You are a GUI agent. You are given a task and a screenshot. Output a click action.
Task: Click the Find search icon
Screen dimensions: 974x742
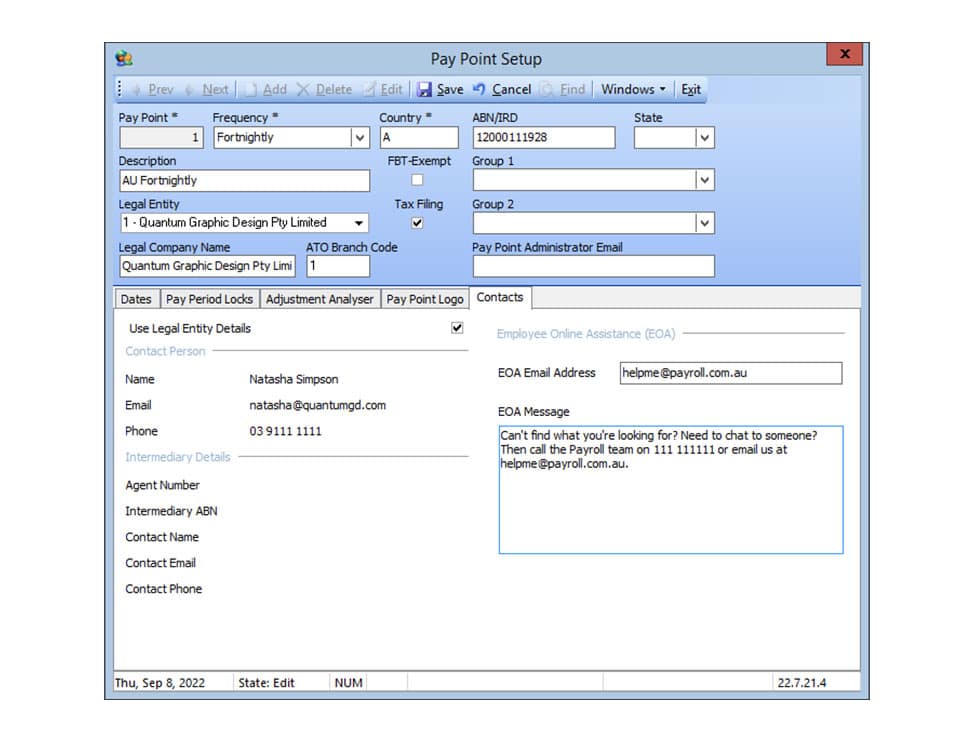[x=547, y=90]
